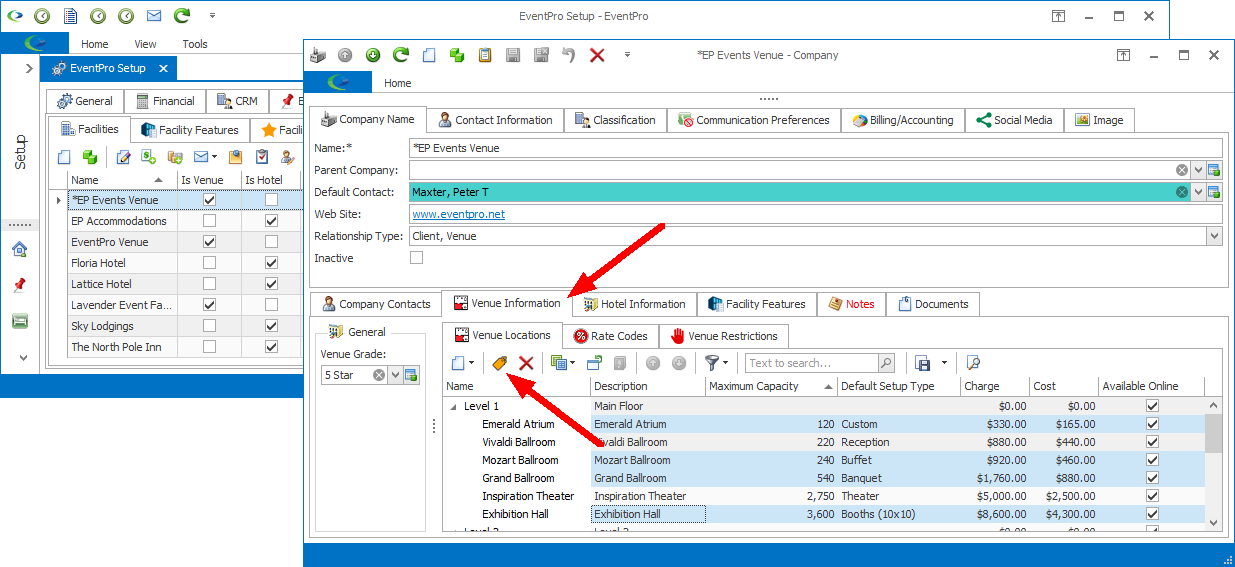
Task: Toggle Is Hotel checkbox for Sky Lodgings
Action: (x=271, y=326)
